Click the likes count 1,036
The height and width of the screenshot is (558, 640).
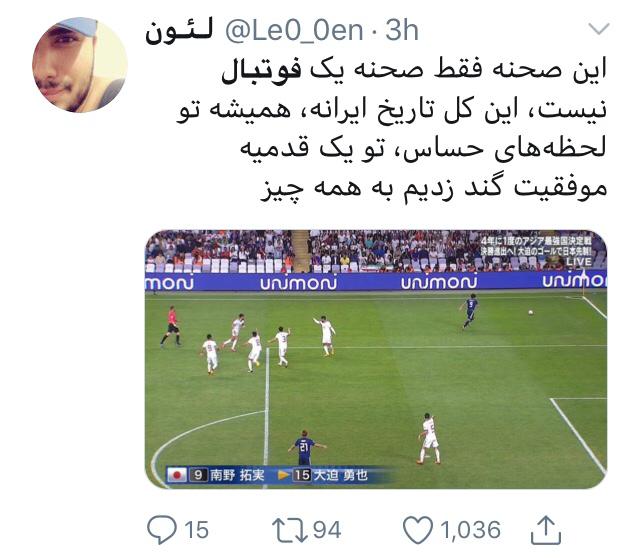[470, 530]
